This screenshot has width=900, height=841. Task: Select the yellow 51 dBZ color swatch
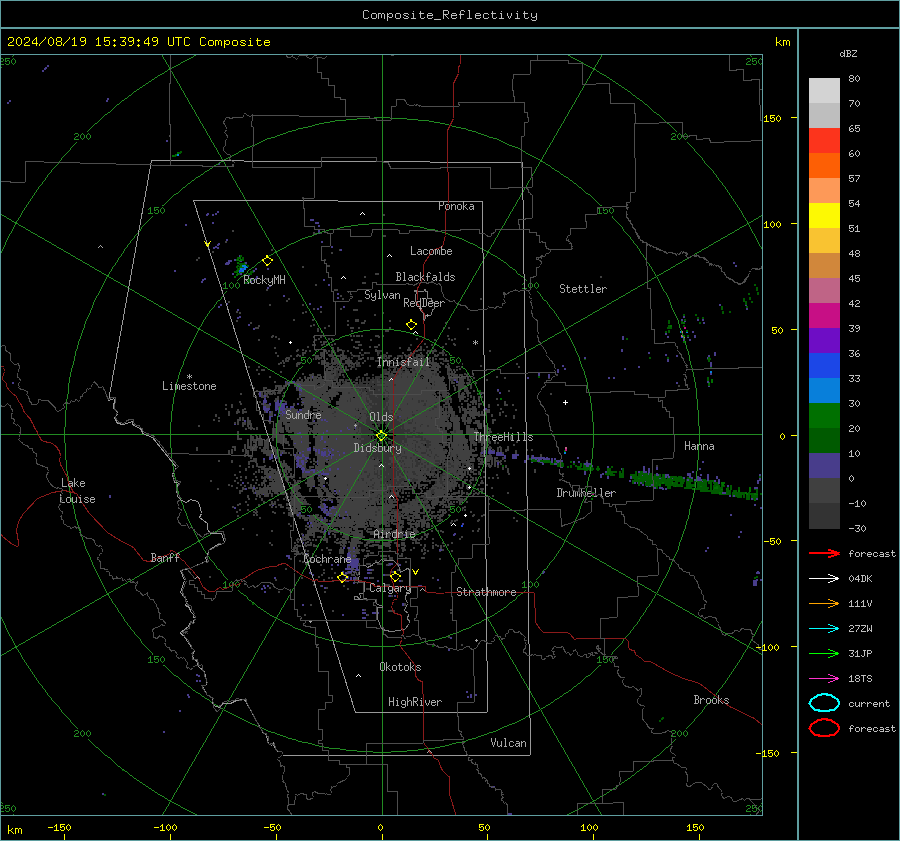(824, 215)
